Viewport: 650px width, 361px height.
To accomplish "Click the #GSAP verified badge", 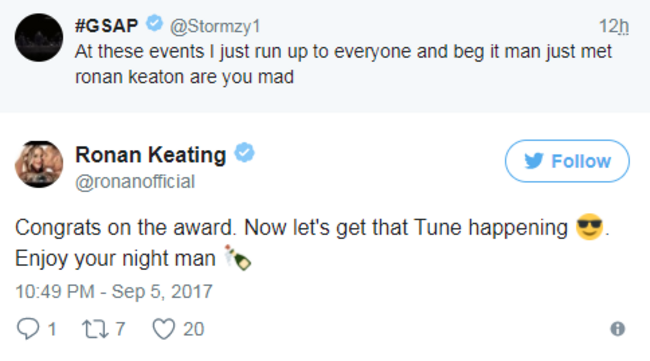I will 155,23.
